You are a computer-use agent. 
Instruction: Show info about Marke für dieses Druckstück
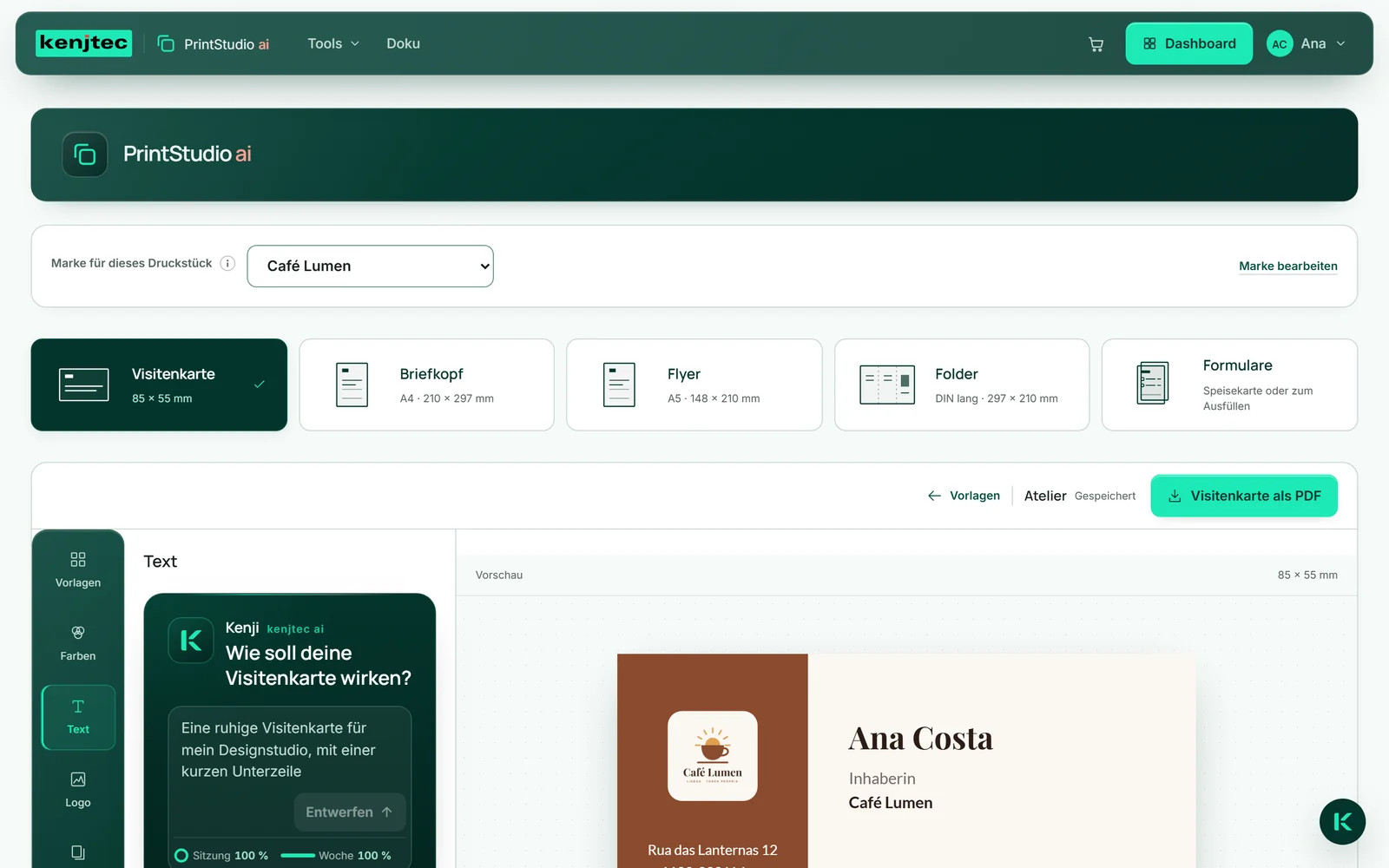tap(227, 263)
